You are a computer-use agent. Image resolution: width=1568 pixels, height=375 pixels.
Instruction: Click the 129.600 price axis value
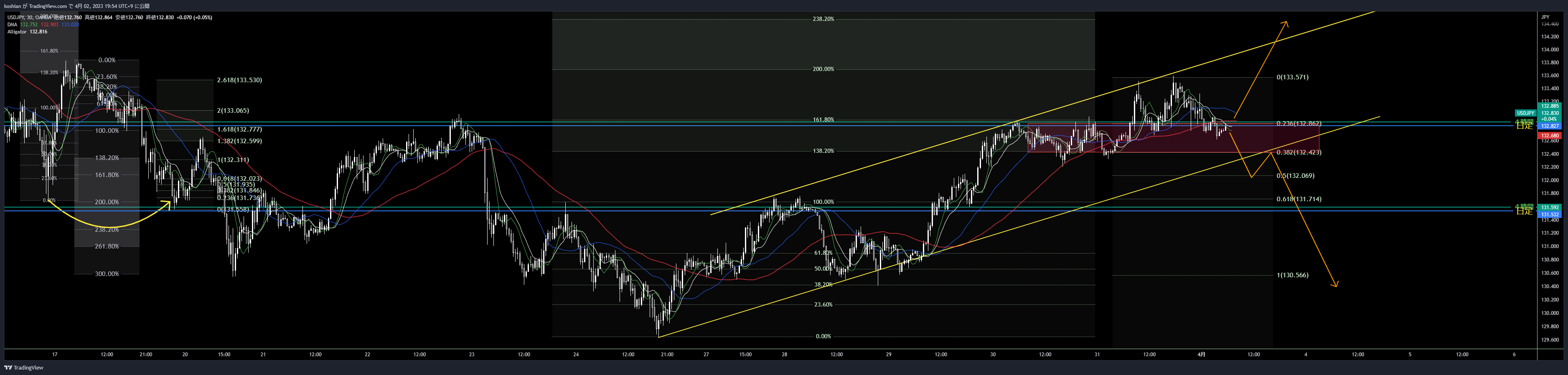click(x=1550, y=340)
